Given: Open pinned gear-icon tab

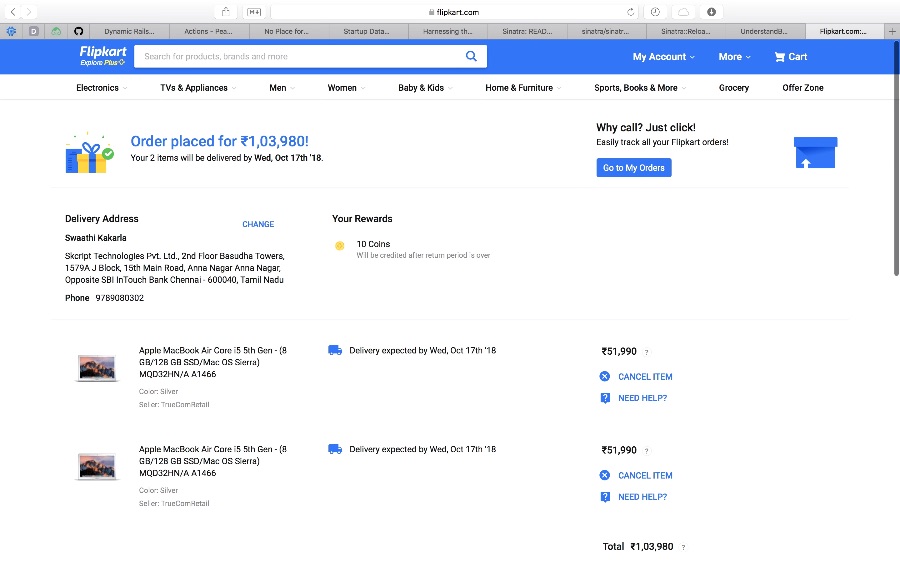Looking at the screenshot, I should click(x=11, y=32).
